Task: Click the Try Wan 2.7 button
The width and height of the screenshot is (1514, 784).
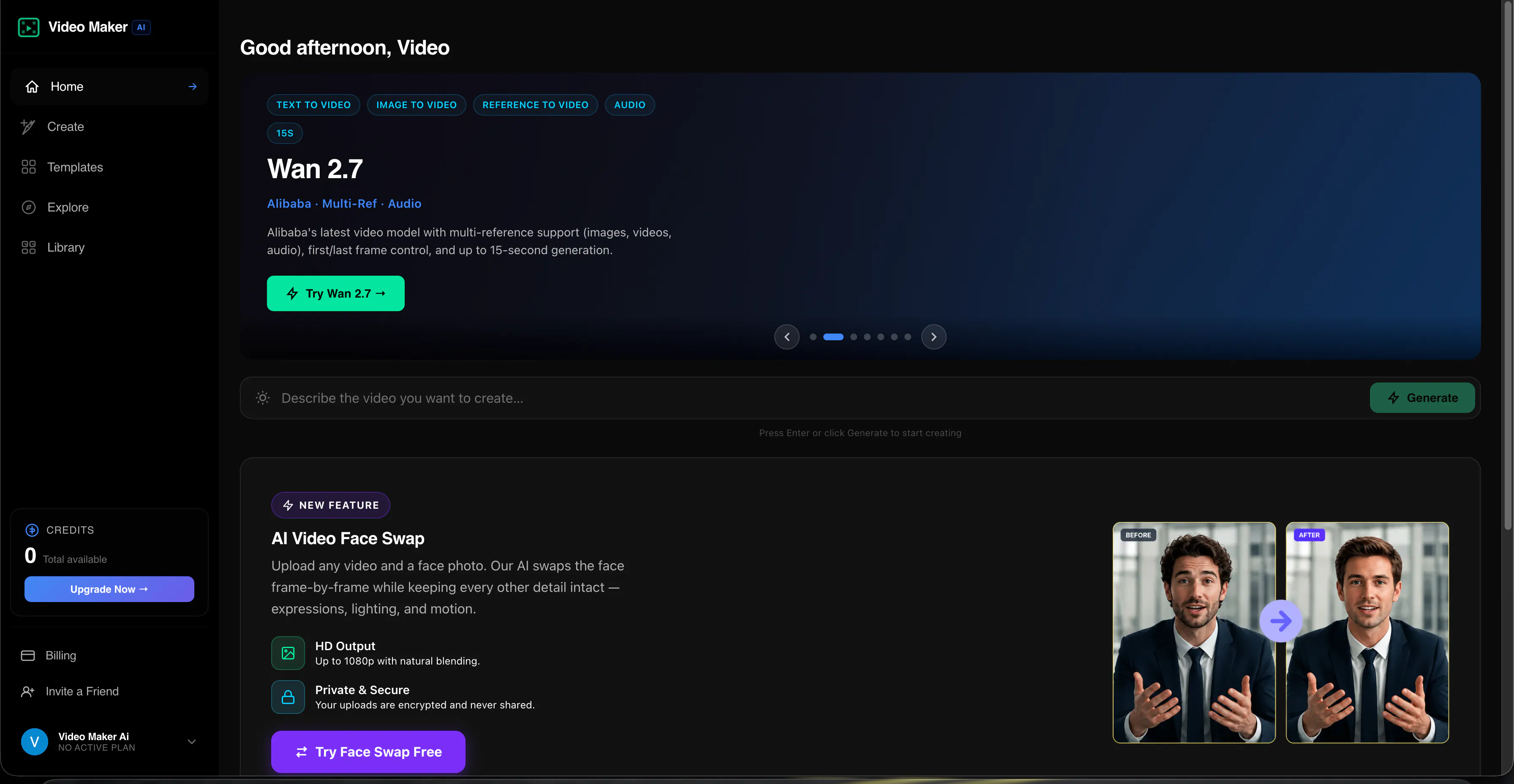Action: [335, 293]
